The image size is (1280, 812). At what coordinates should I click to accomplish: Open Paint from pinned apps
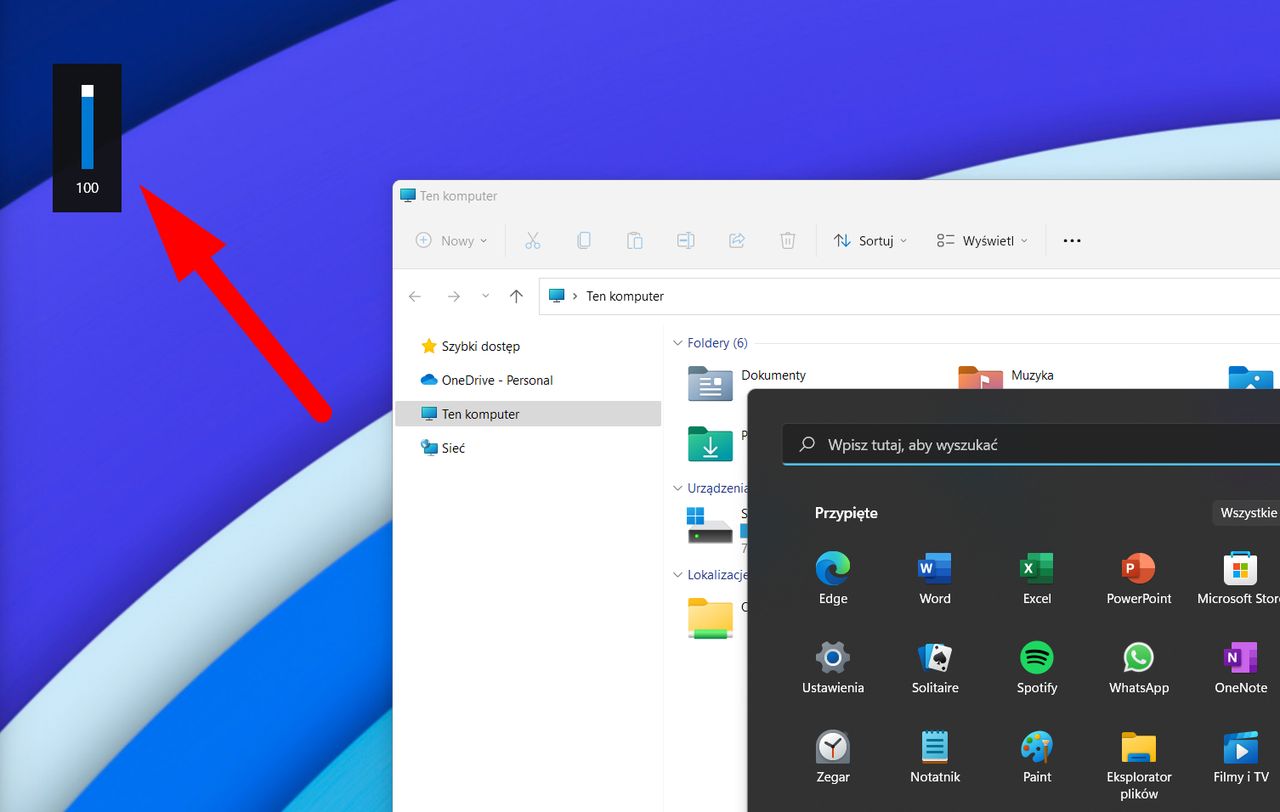coord(1037,757)
